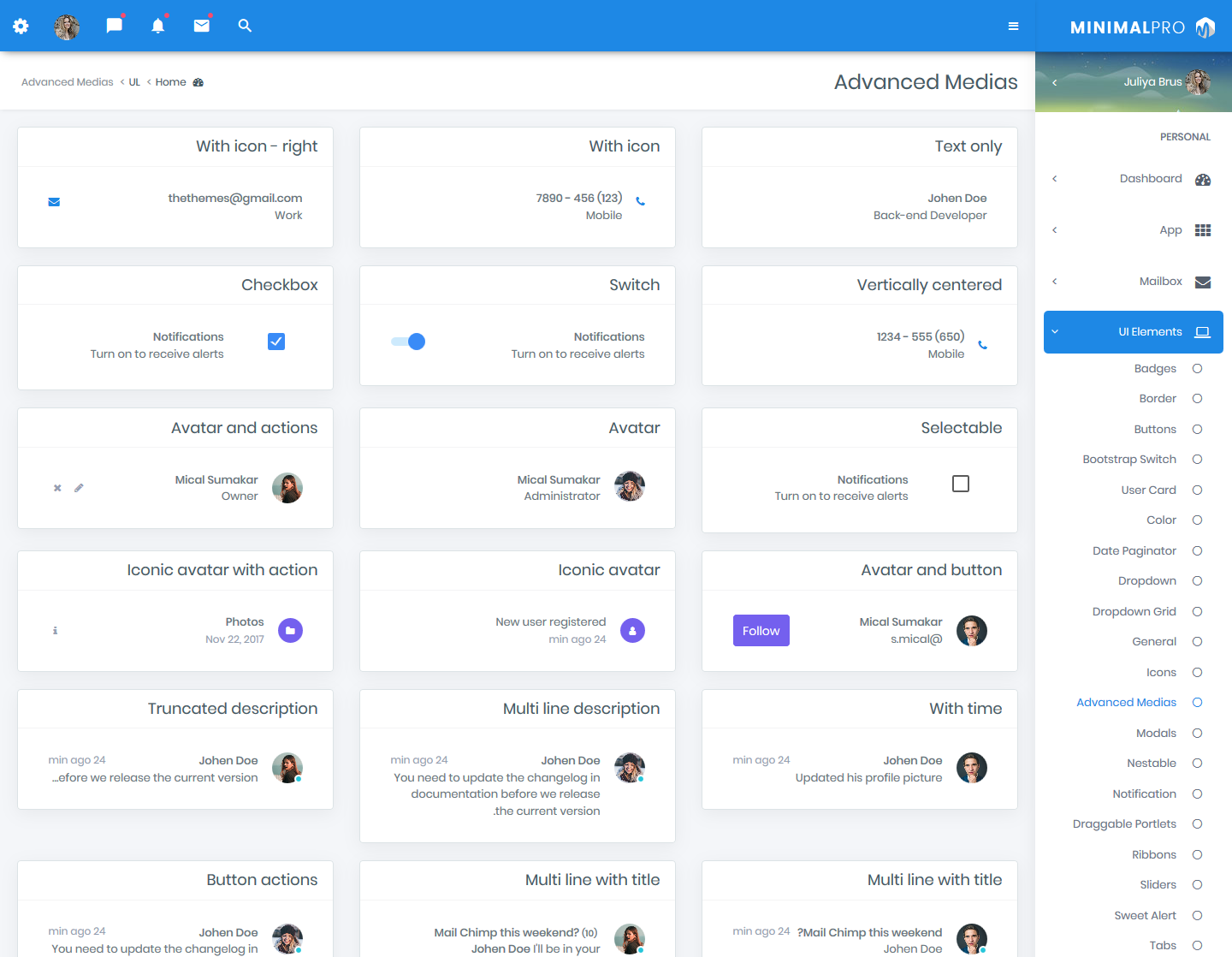Viewport: 1232px width, 957px height.
Task: Check notifications via the bell icon
Action: pos(157,26)
